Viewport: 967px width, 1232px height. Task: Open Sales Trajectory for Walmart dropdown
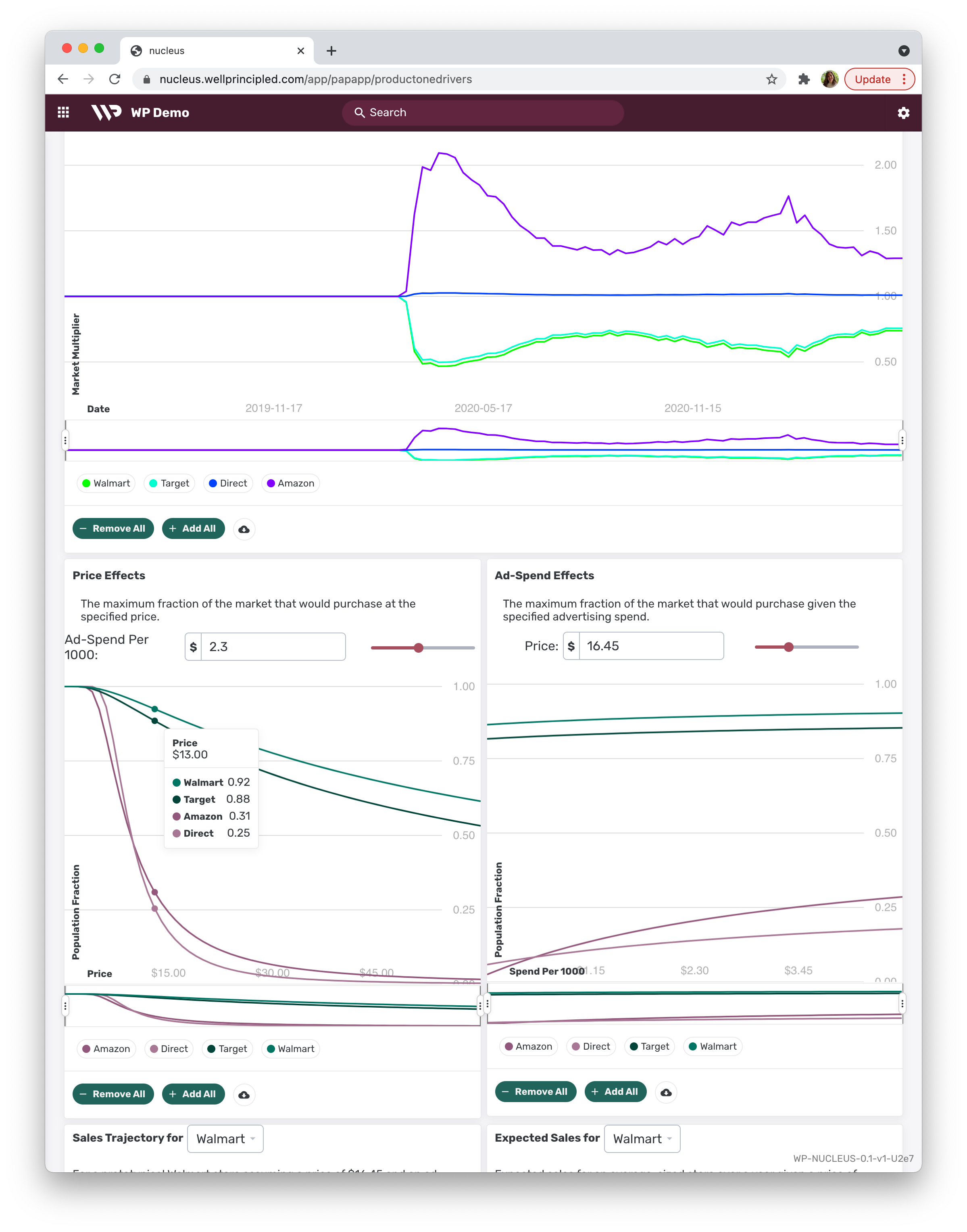(x=225, y=1139)
